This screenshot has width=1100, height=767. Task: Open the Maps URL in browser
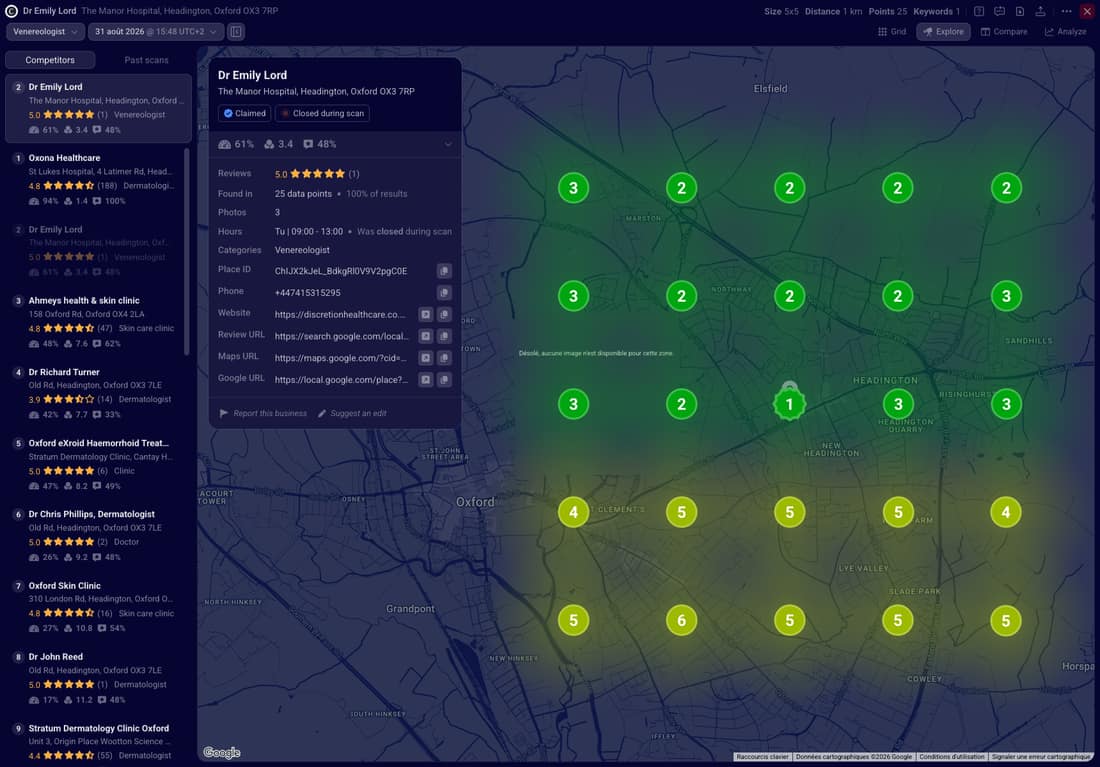pyautogui.click(x=426, y=358)
